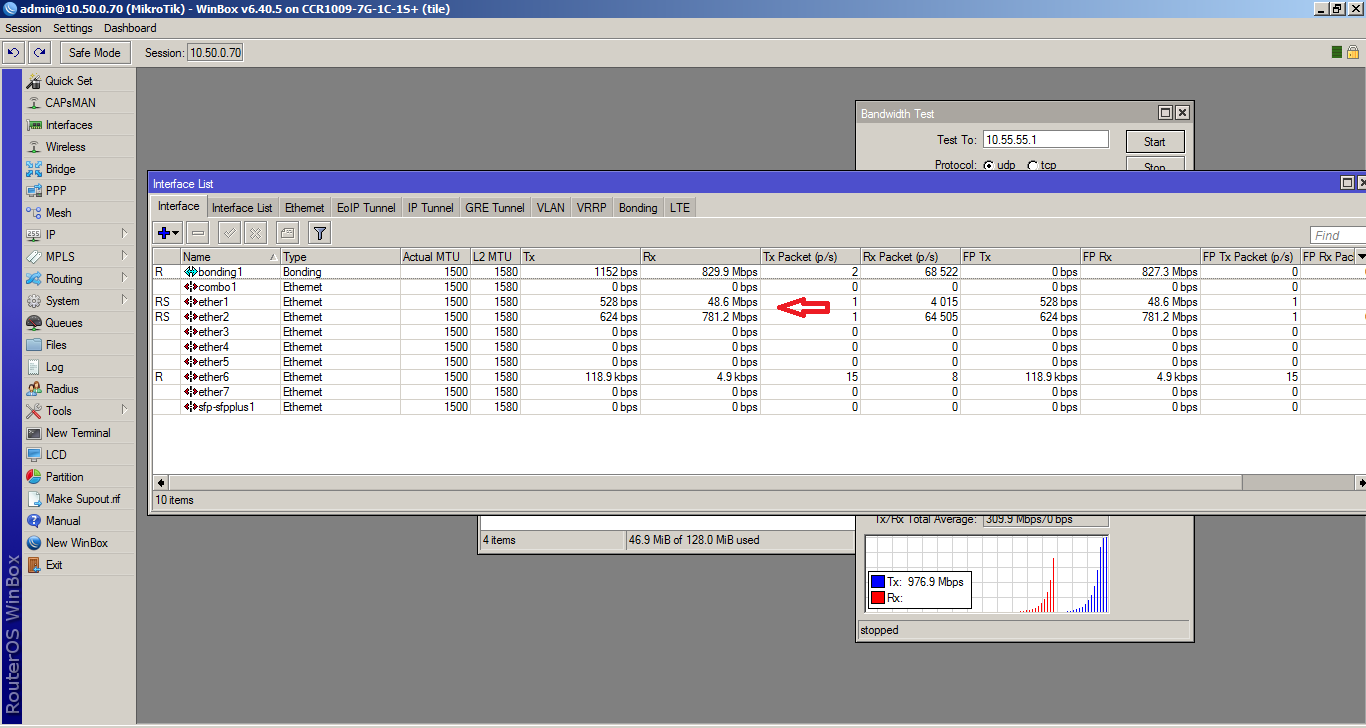
Task: Select the udp protocol radio button
Action: [989, 166]
